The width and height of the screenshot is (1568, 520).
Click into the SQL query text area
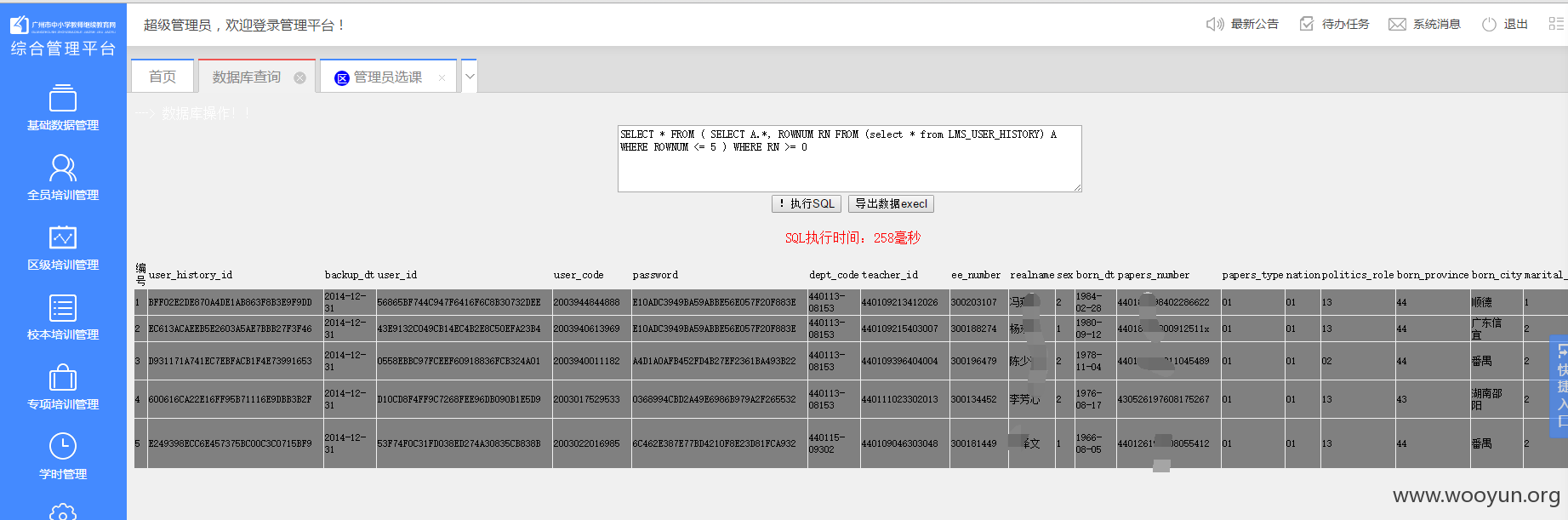849,158
